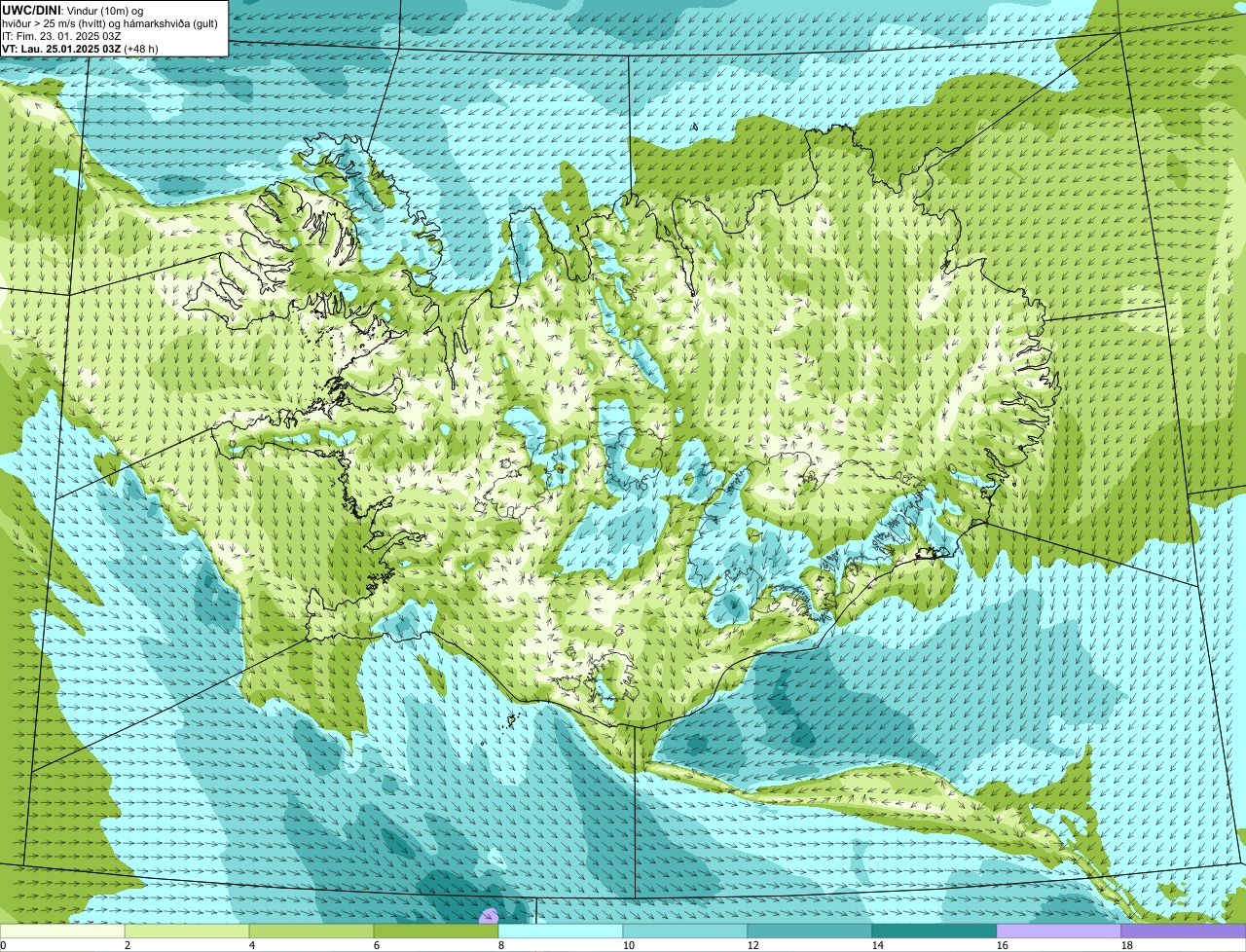Click the legend scale label '8'
Viewport: 1246px width, 952px height.
point(501,945)
